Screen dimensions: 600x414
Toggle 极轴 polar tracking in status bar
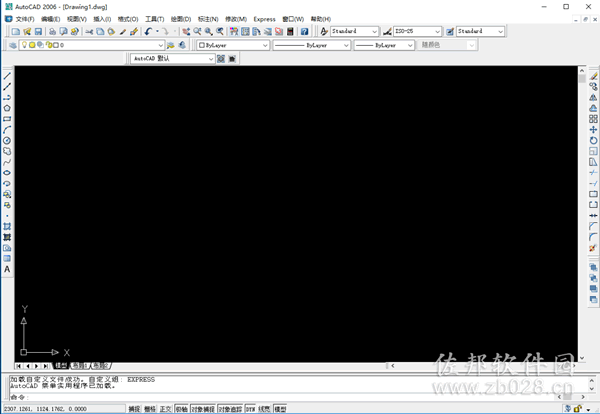[x=181, y=409]
